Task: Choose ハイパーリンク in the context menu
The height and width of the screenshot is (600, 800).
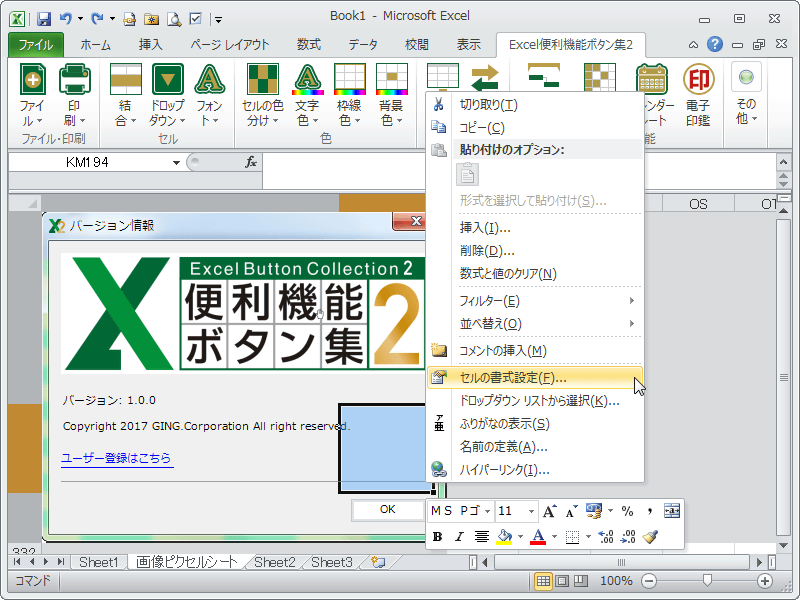Action: 535,469
